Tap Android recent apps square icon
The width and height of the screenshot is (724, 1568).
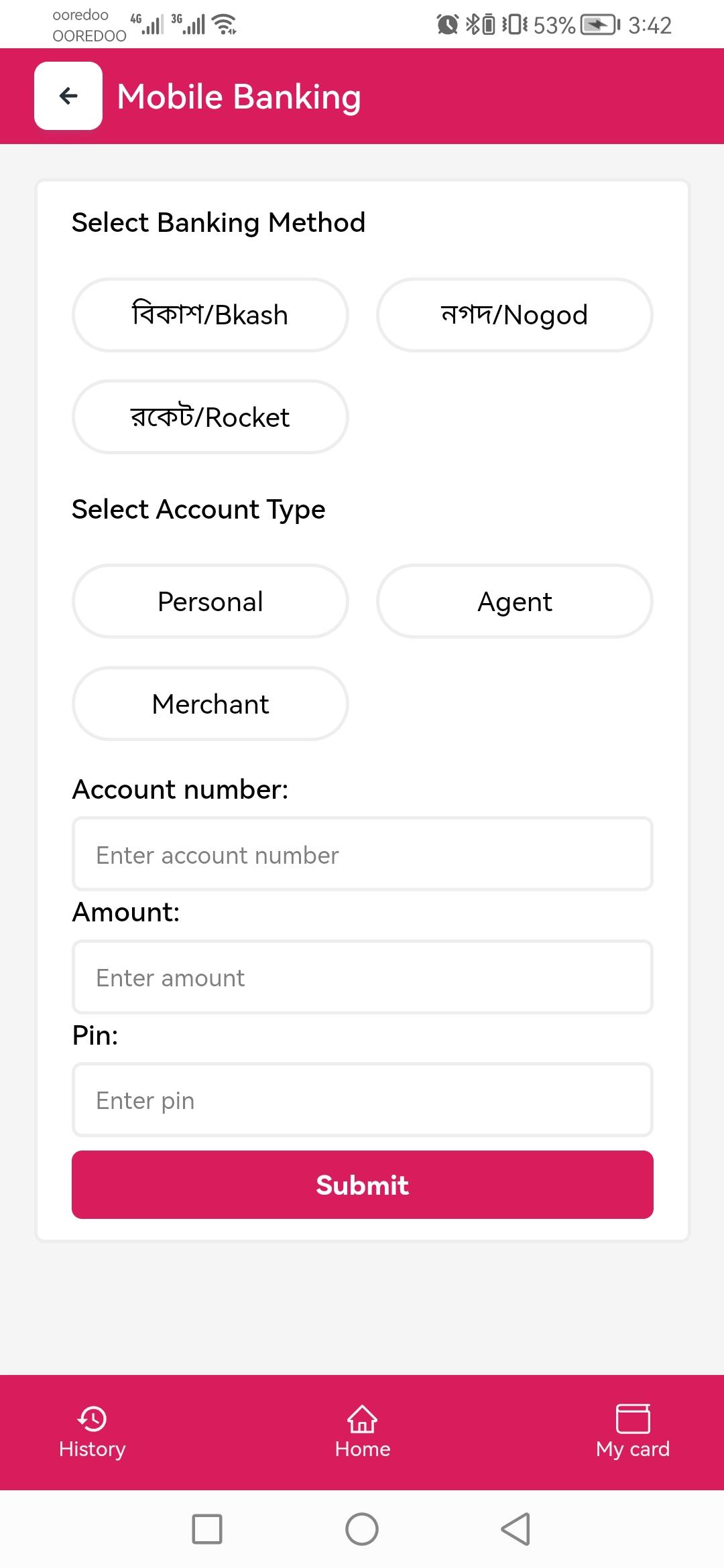[x=207, y=1529]
